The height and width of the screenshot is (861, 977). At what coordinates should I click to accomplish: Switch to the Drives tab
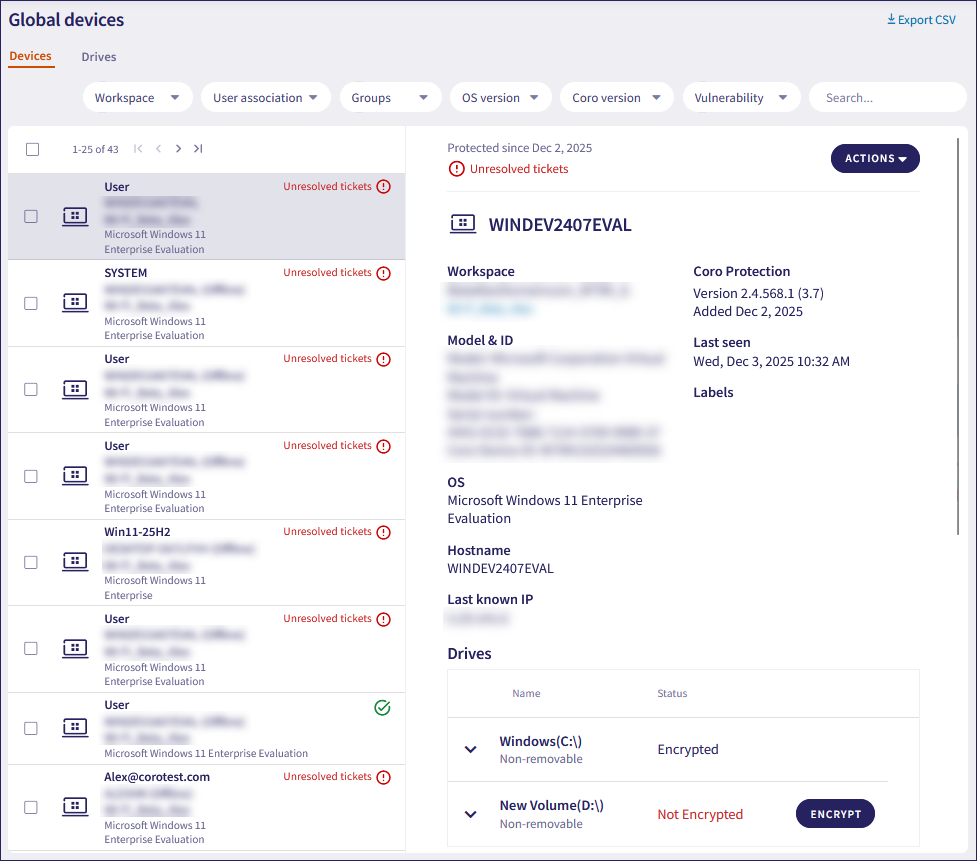pyautogui.click(x=99, y=57)
